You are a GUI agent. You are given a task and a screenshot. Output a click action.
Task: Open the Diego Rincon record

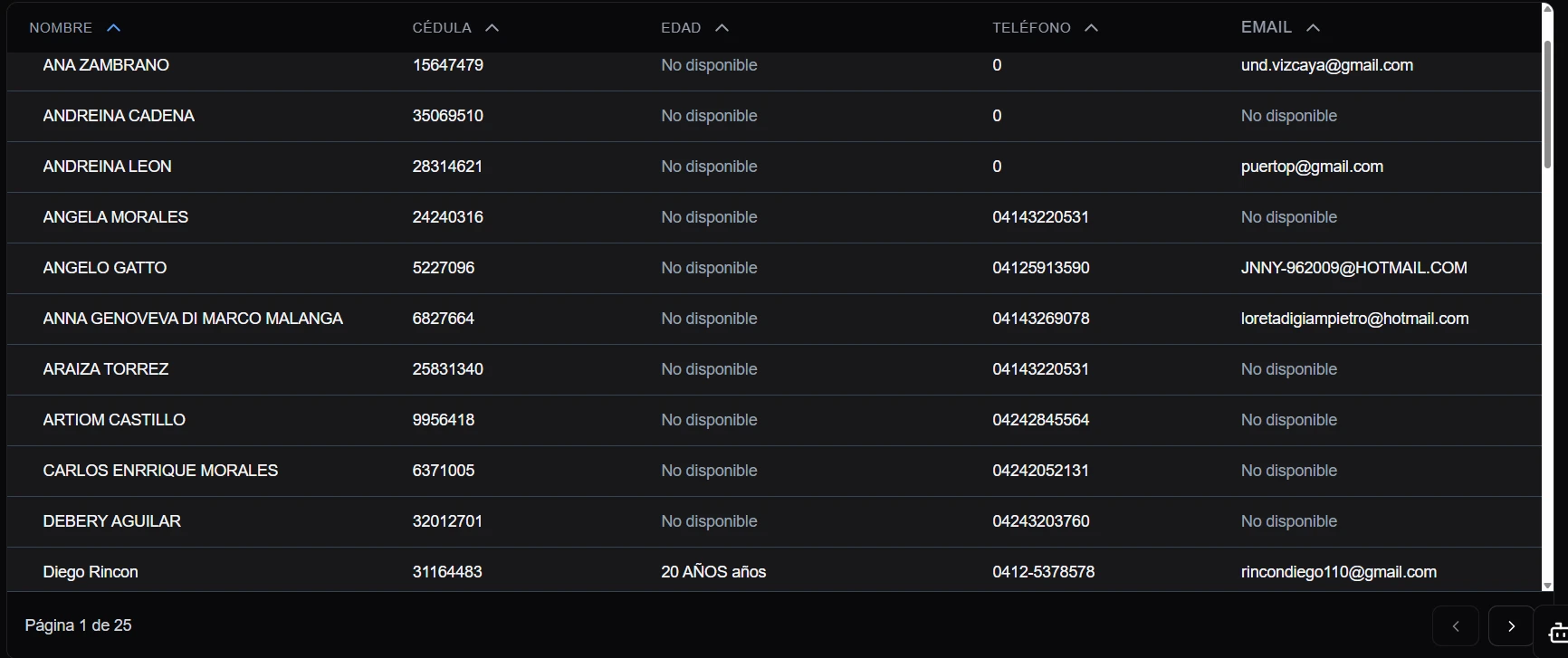click(91, 572)
